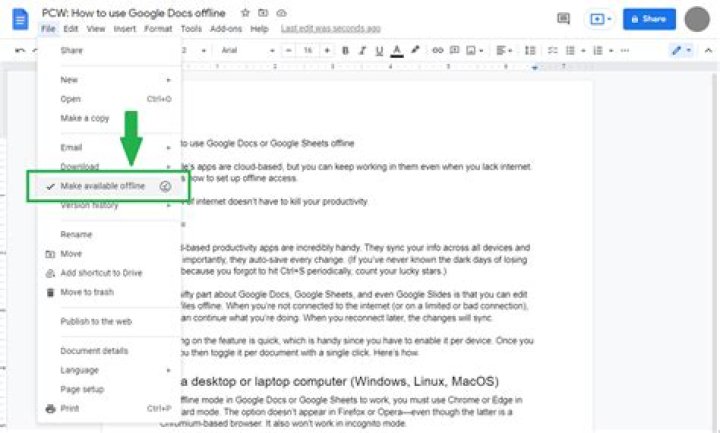Apply Italic formatting
Image resolution: width=720 pixels, height=433 pixels.
pos(362,51)
